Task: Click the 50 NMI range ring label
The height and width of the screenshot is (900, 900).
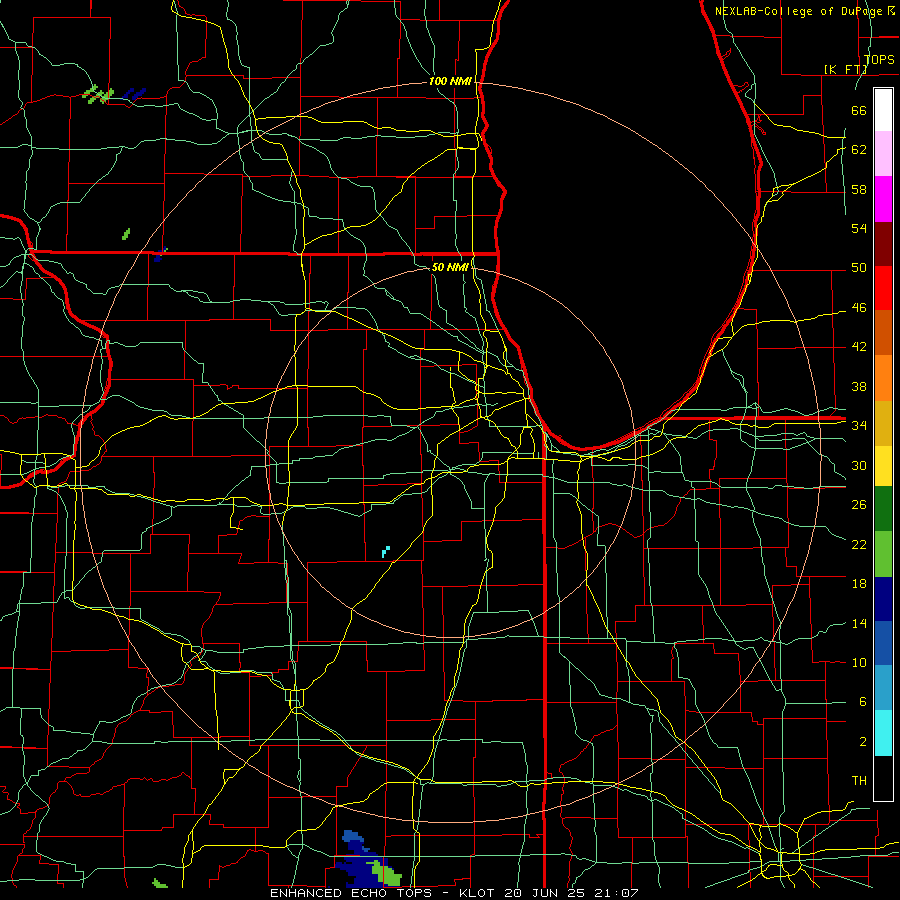Action: (x=449, y=267)
